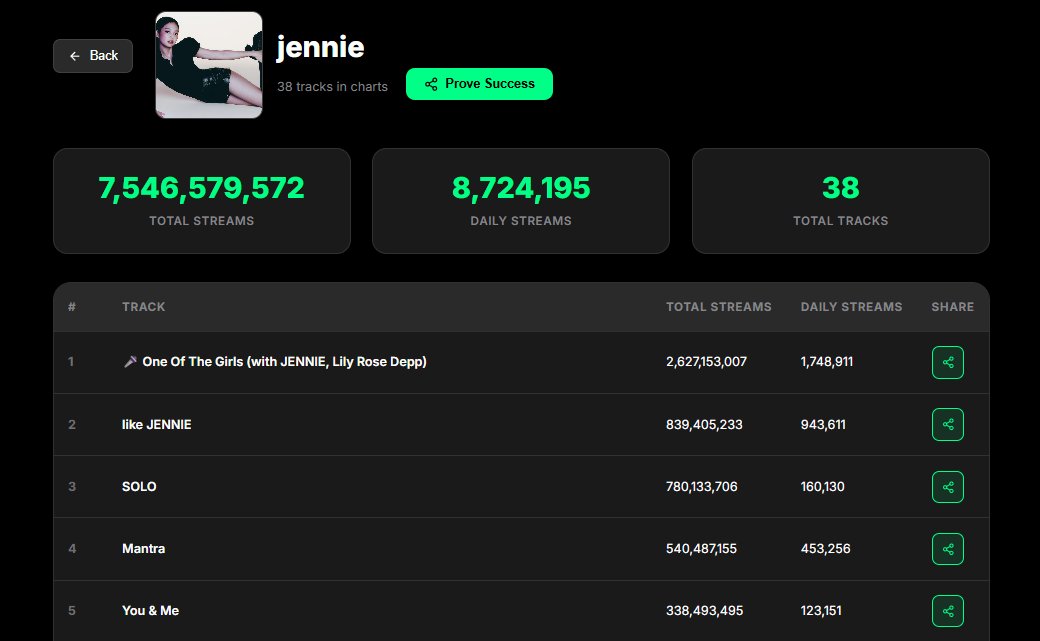Click the Back button

(x=93, y=56)
